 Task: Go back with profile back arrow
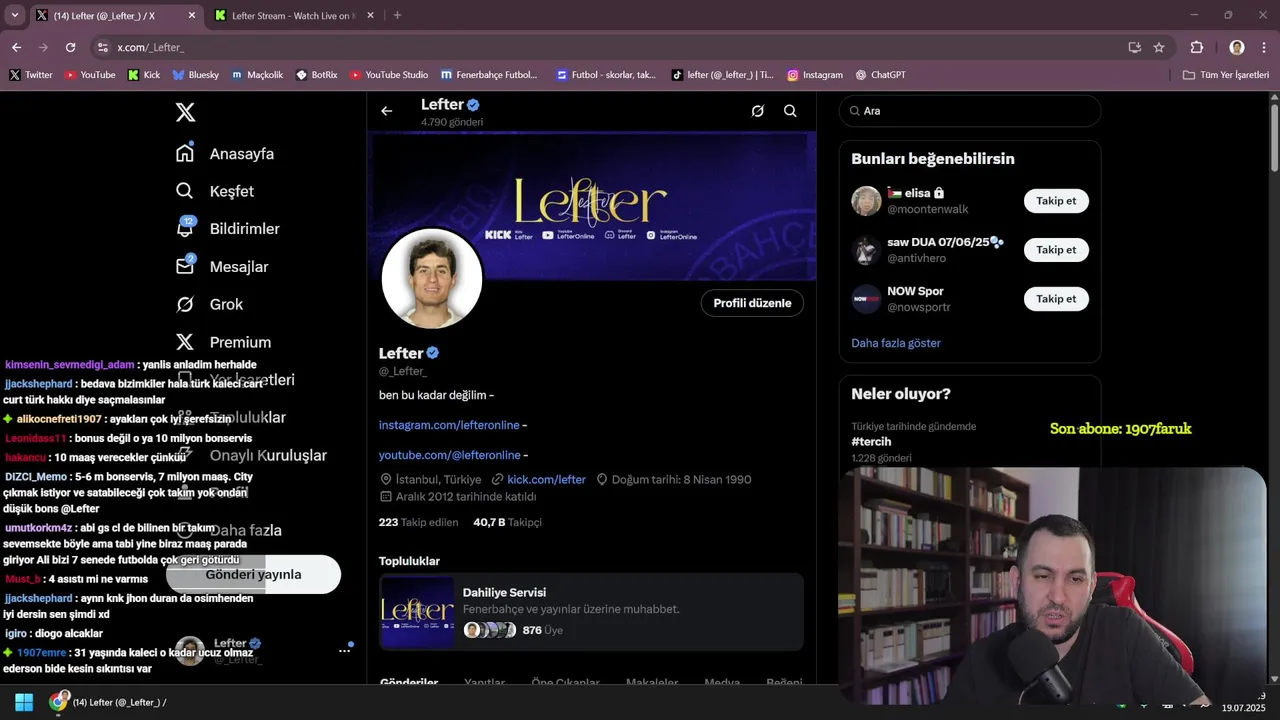(387, 111)
